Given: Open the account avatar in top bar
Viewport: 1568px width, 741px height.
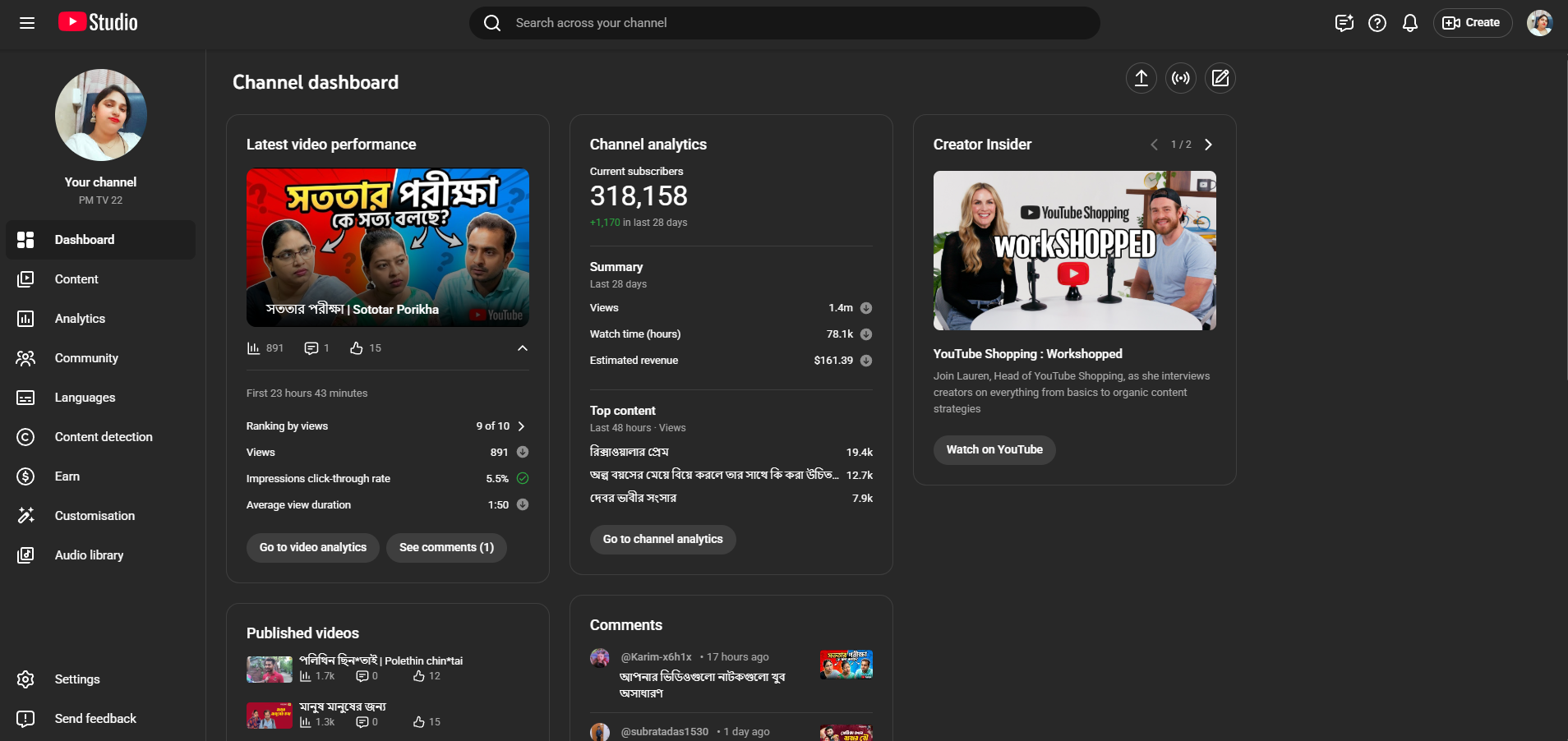Looking at the screenshot, I should (x=1539, y=23).
